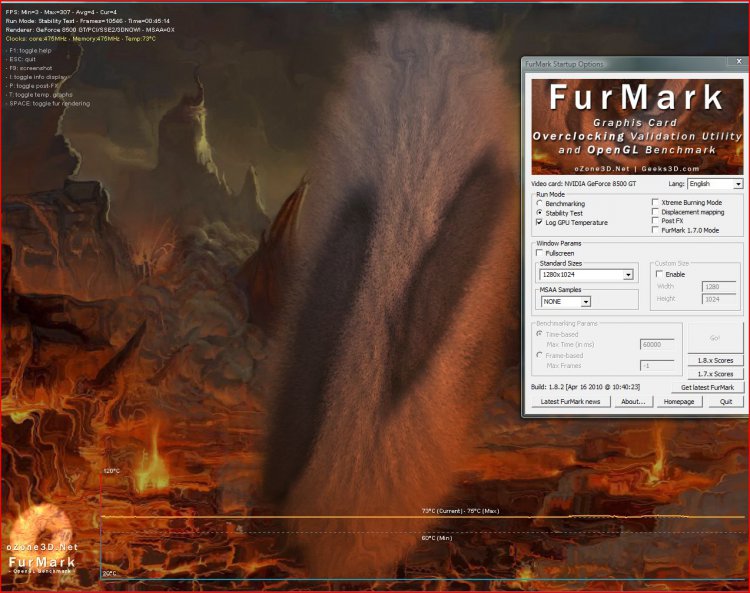Open MSAA Samples NONE dropdown
750x593 pixels.
(x=566, y=301)
